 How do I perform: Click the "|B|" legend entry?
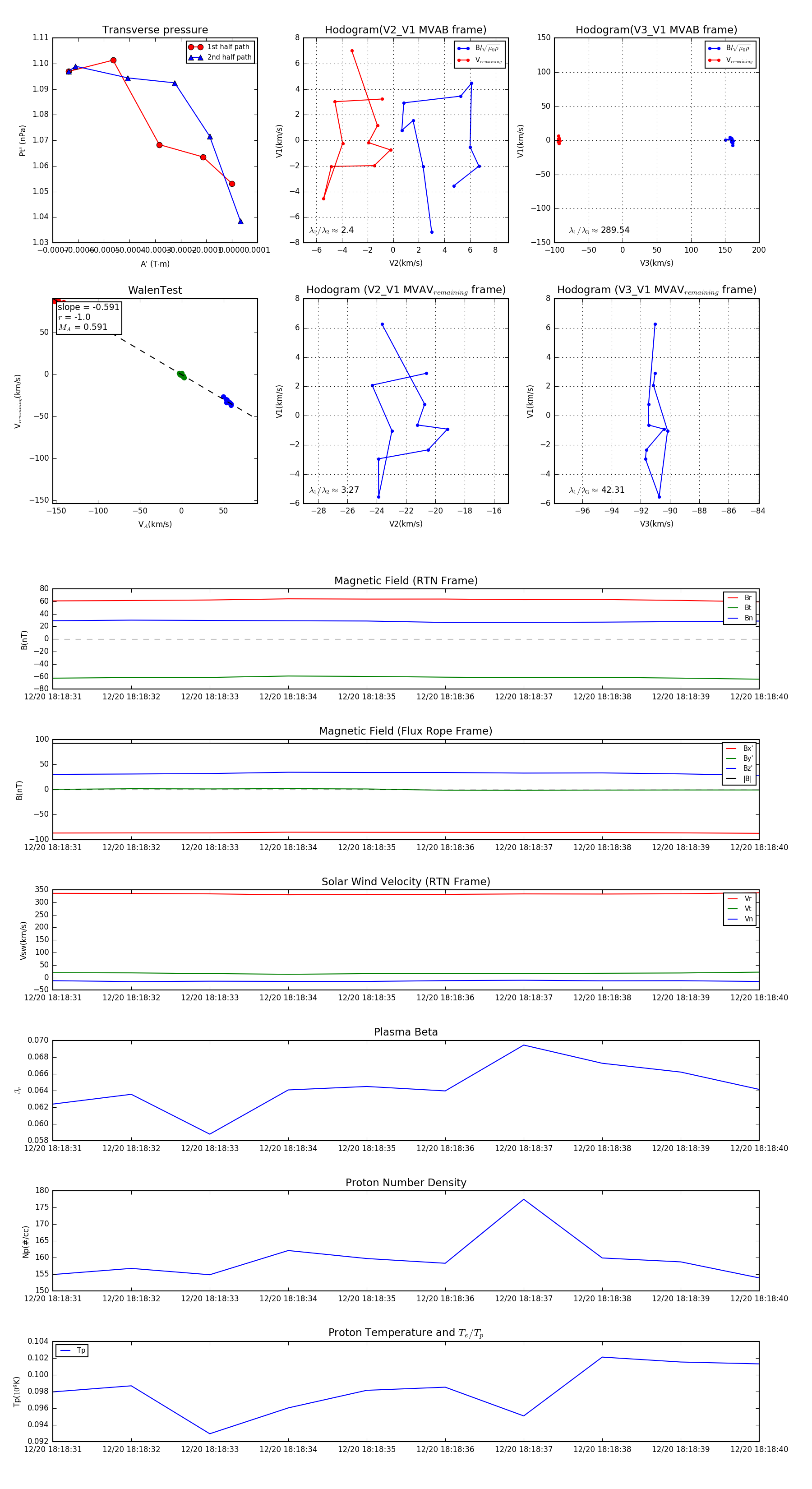point(740,779)
